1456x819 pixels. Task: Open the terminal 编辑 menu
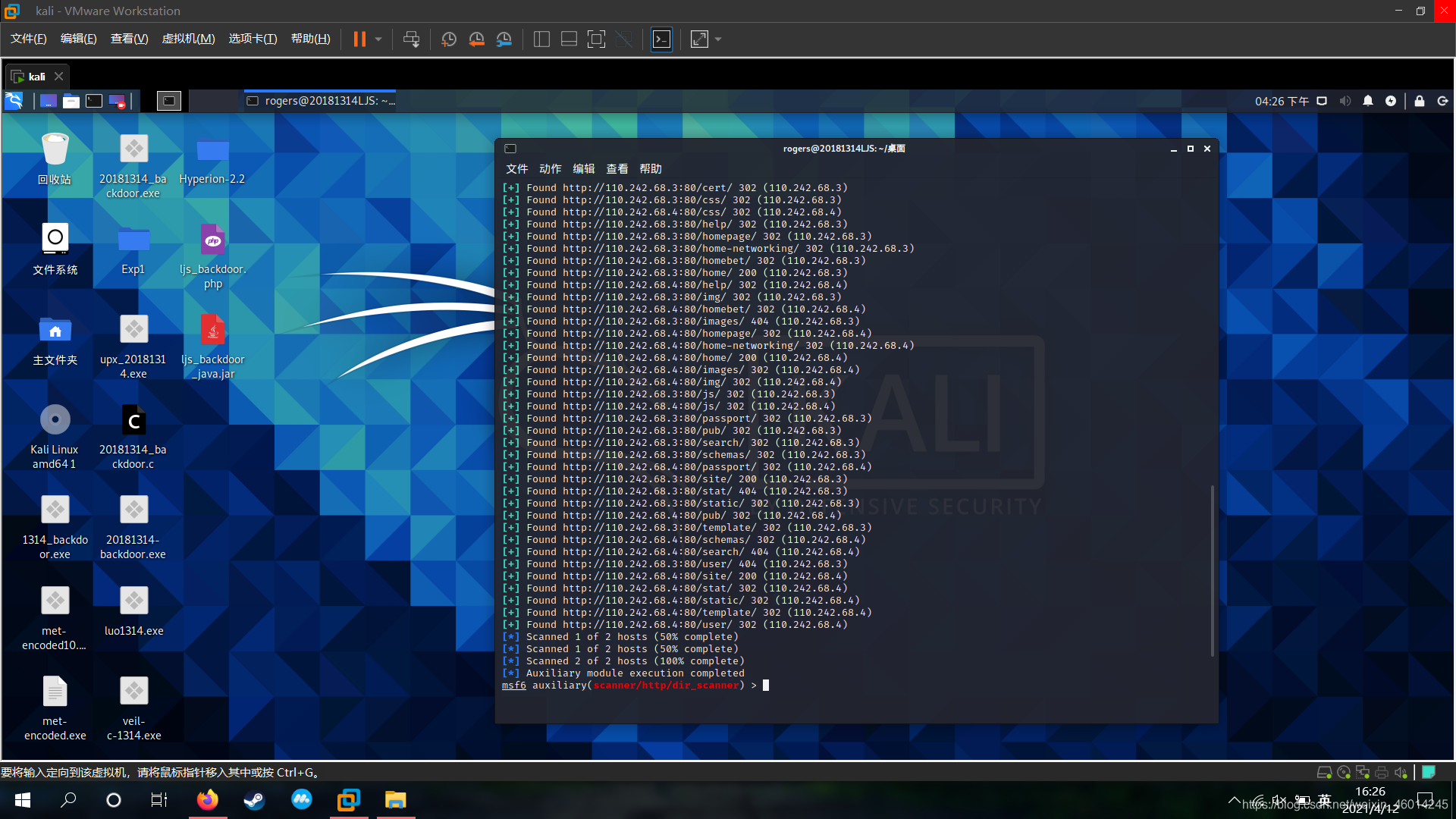click(584, 168)
